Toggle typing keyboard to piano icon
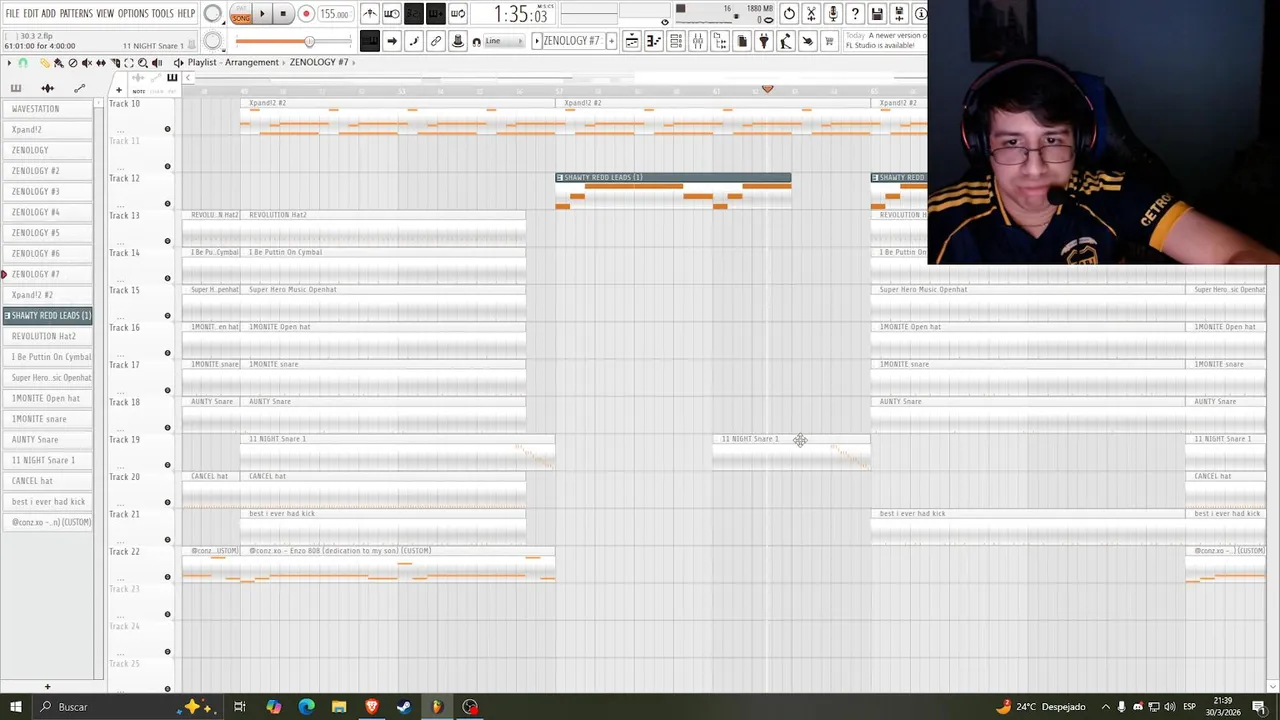 370,41
